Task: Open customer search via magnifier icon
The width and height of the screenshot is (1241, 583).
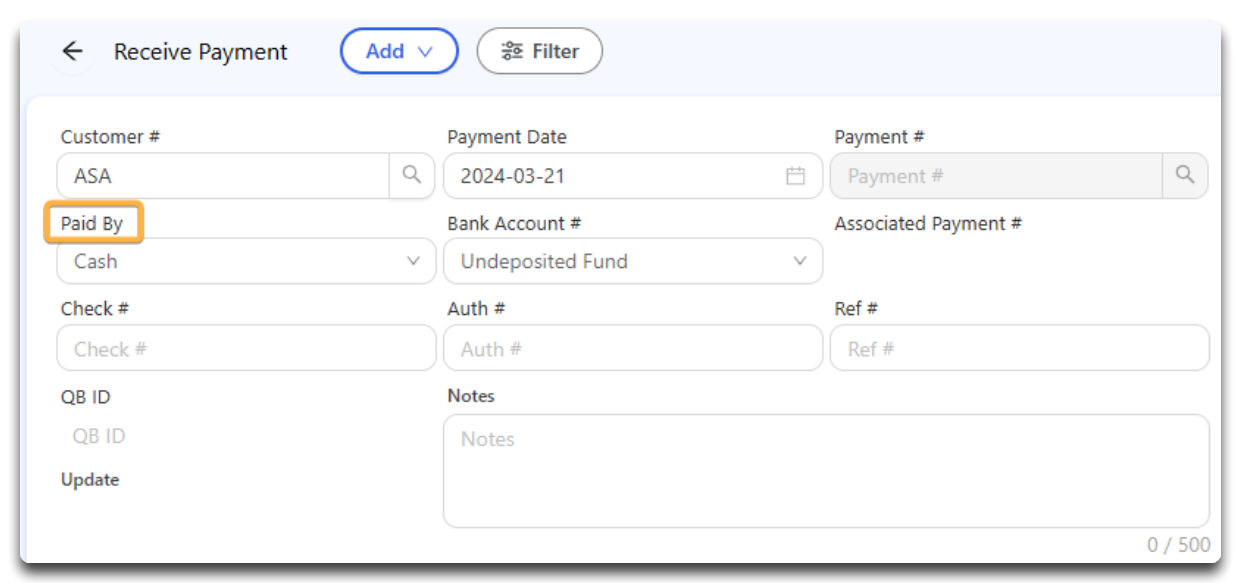Action: pos(412,175)
